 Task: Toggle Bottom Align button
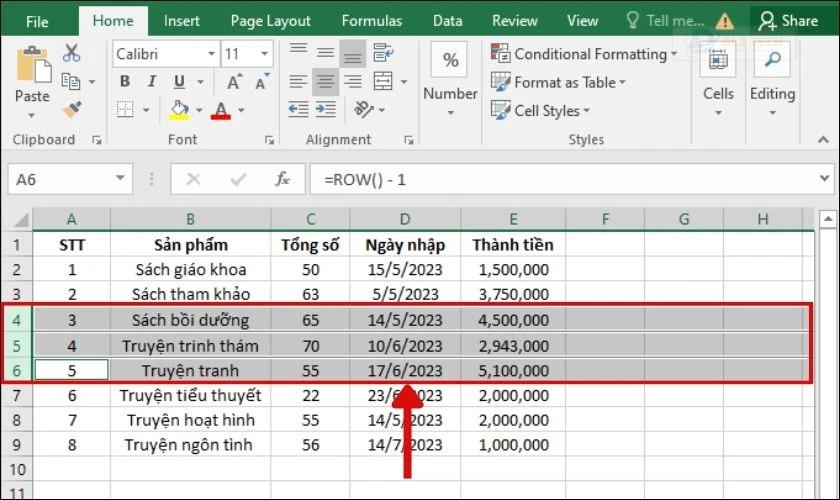[x=352, y=53]
